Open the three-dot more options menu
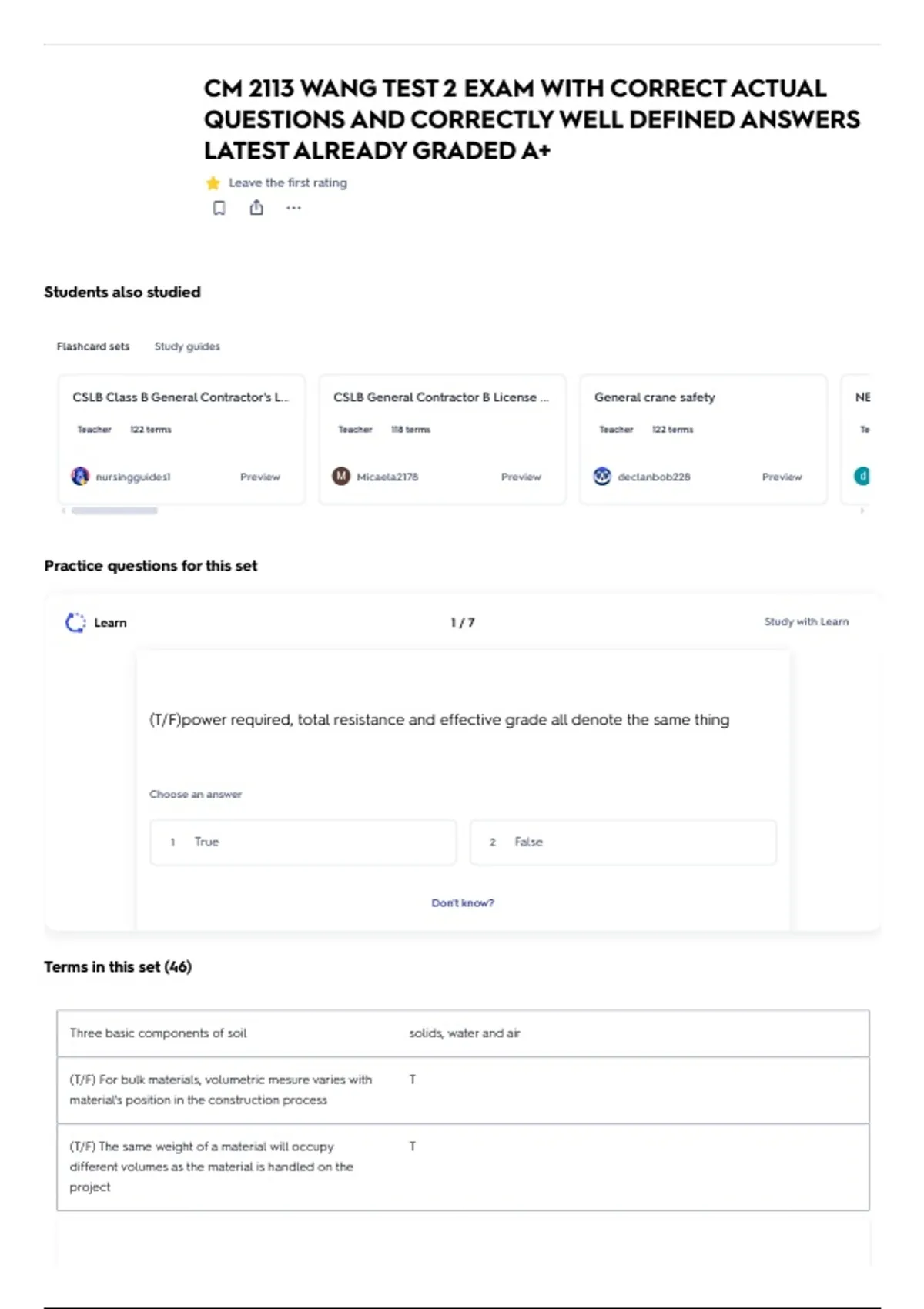This screenshot has width=924, height=1309. pos(293,208)
